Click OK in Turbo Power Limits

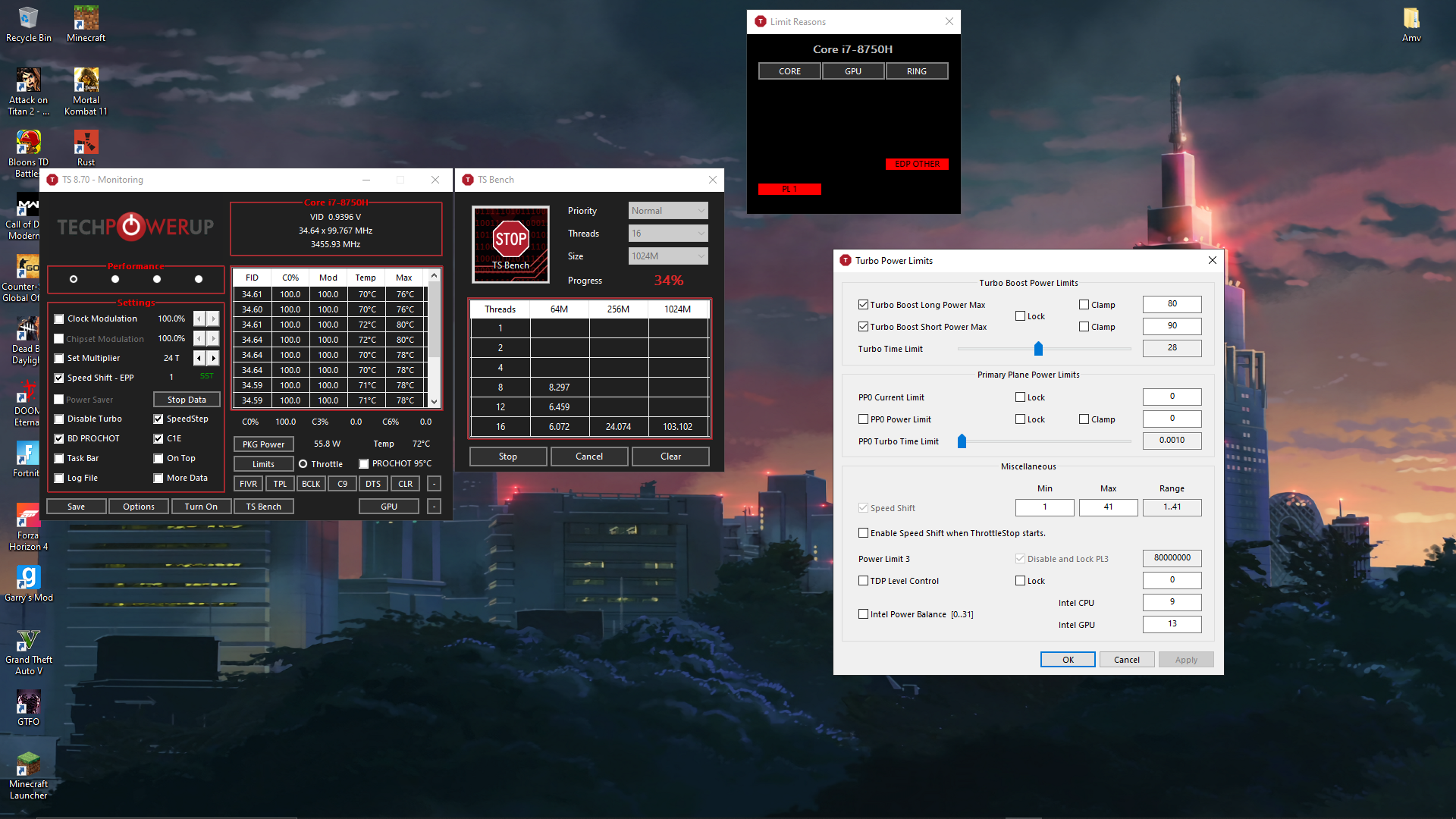point(1068,660)
